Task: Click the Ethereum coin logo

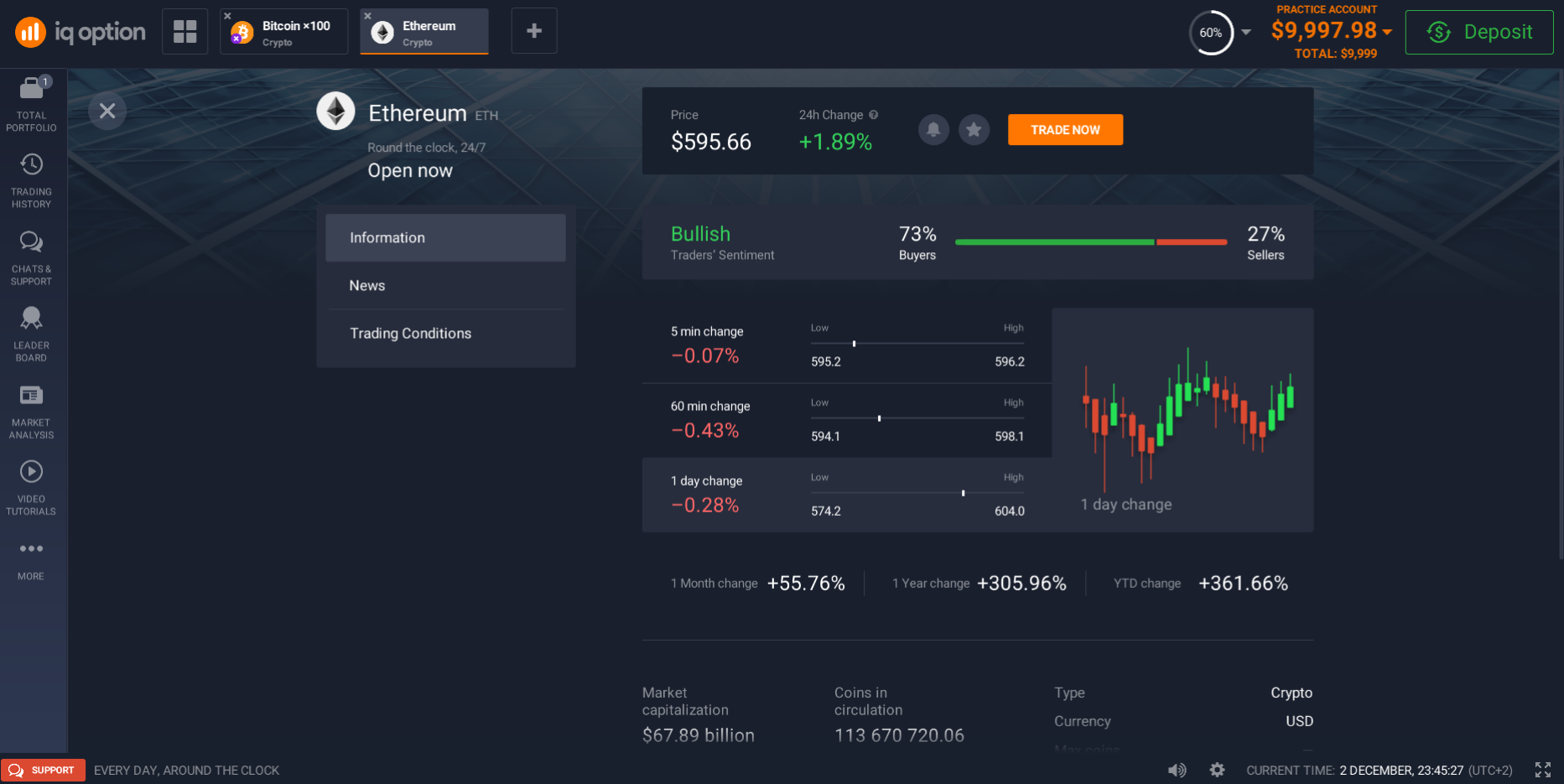Action: (336, 111)
